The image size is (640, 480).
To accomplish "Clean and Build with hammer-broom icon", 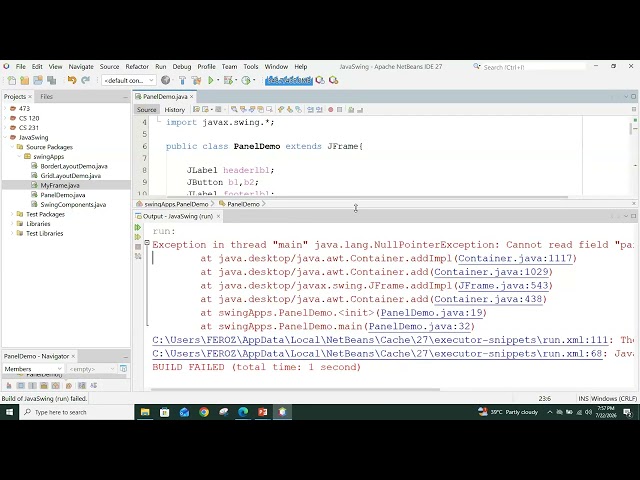I will coord(196,80).
